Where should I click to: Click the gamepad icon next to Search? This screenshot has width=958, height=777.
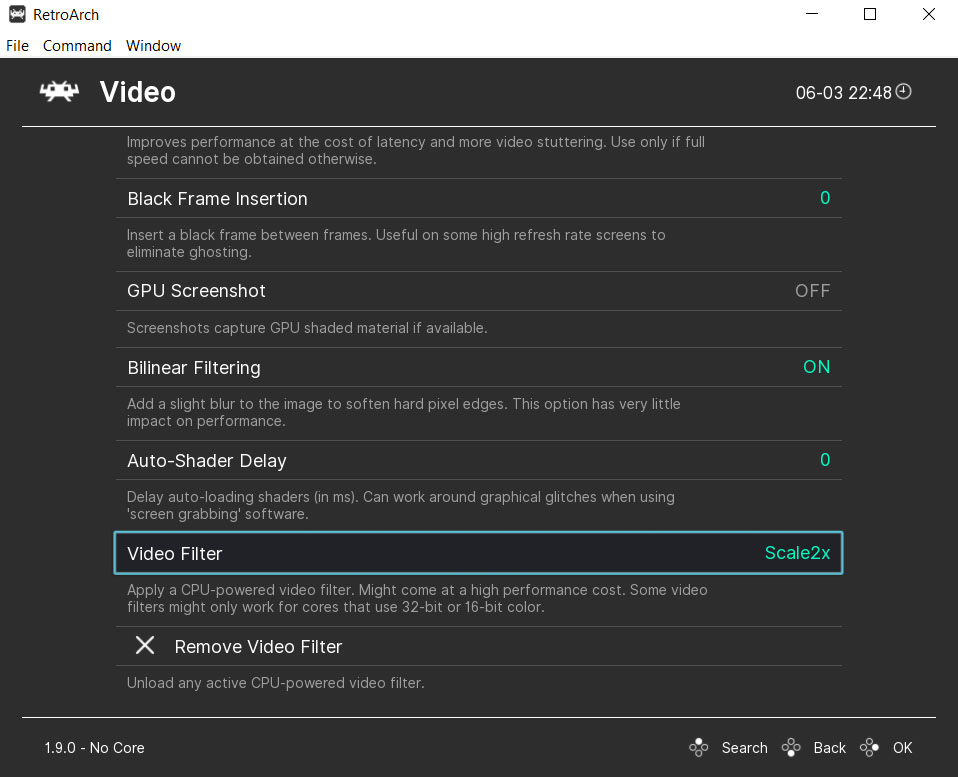(698, 747)
